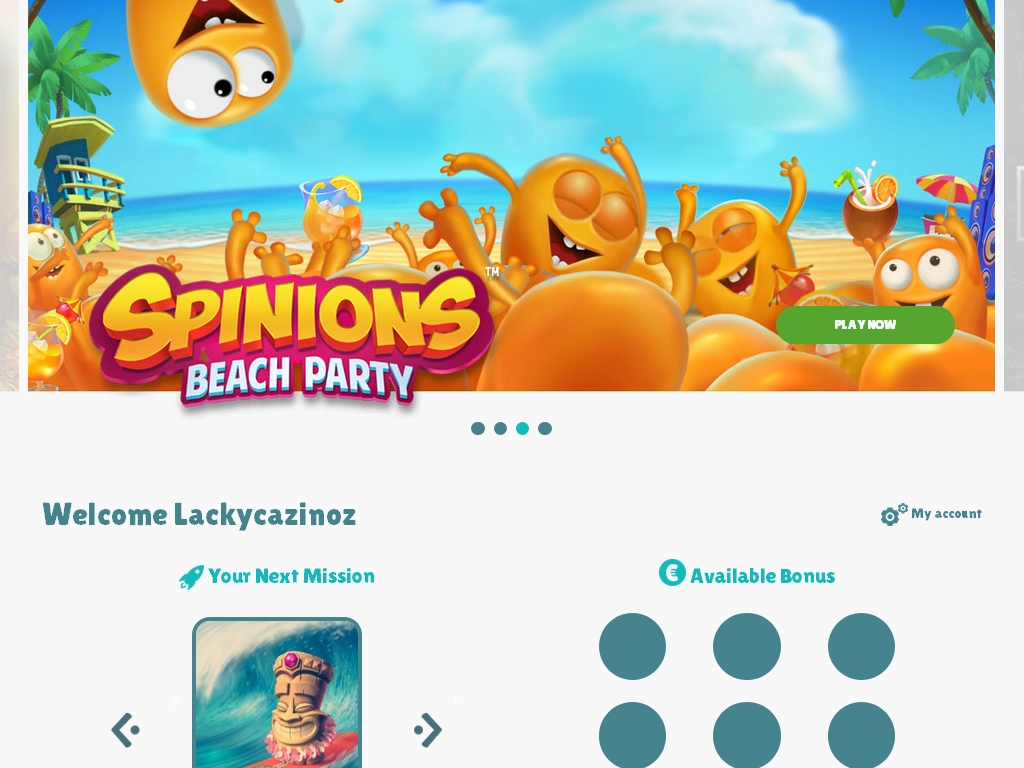Show next mission with right arrow
The image size is (1024, 768).
428,729
